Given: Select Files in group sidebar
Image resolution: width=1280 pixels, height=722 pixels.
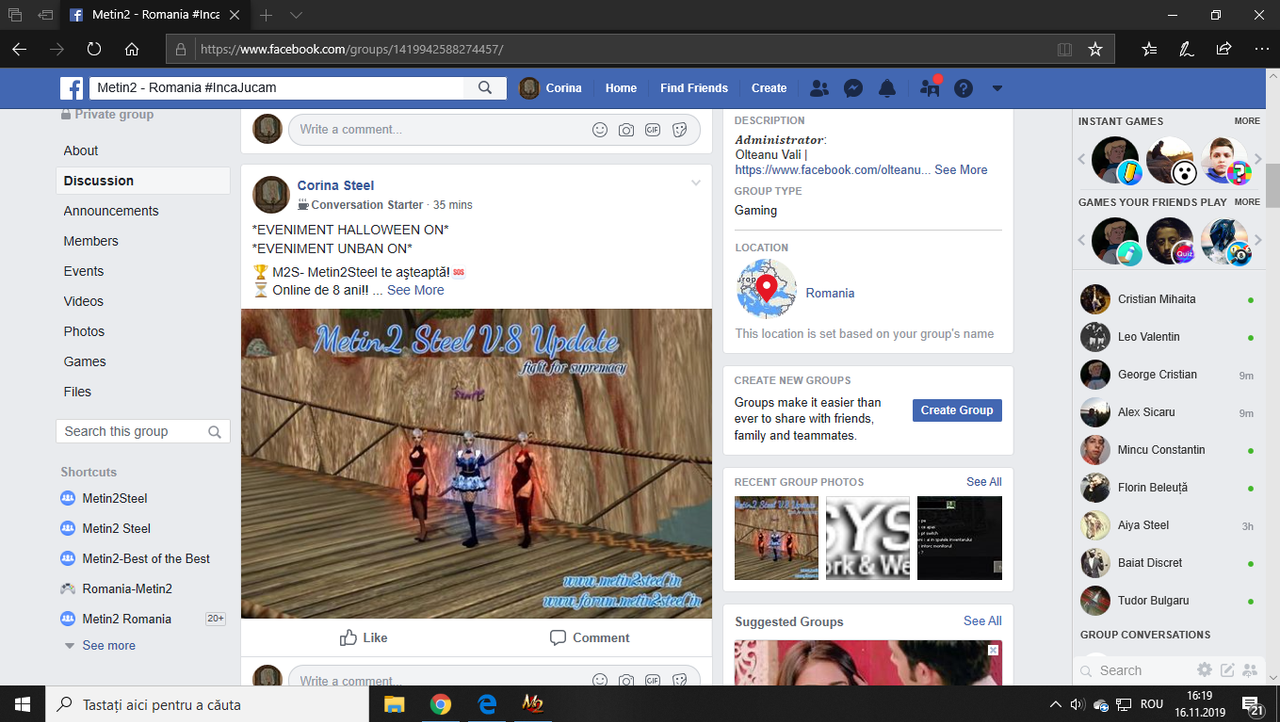Looking at the screenshot, I should (x=78, y=392).
